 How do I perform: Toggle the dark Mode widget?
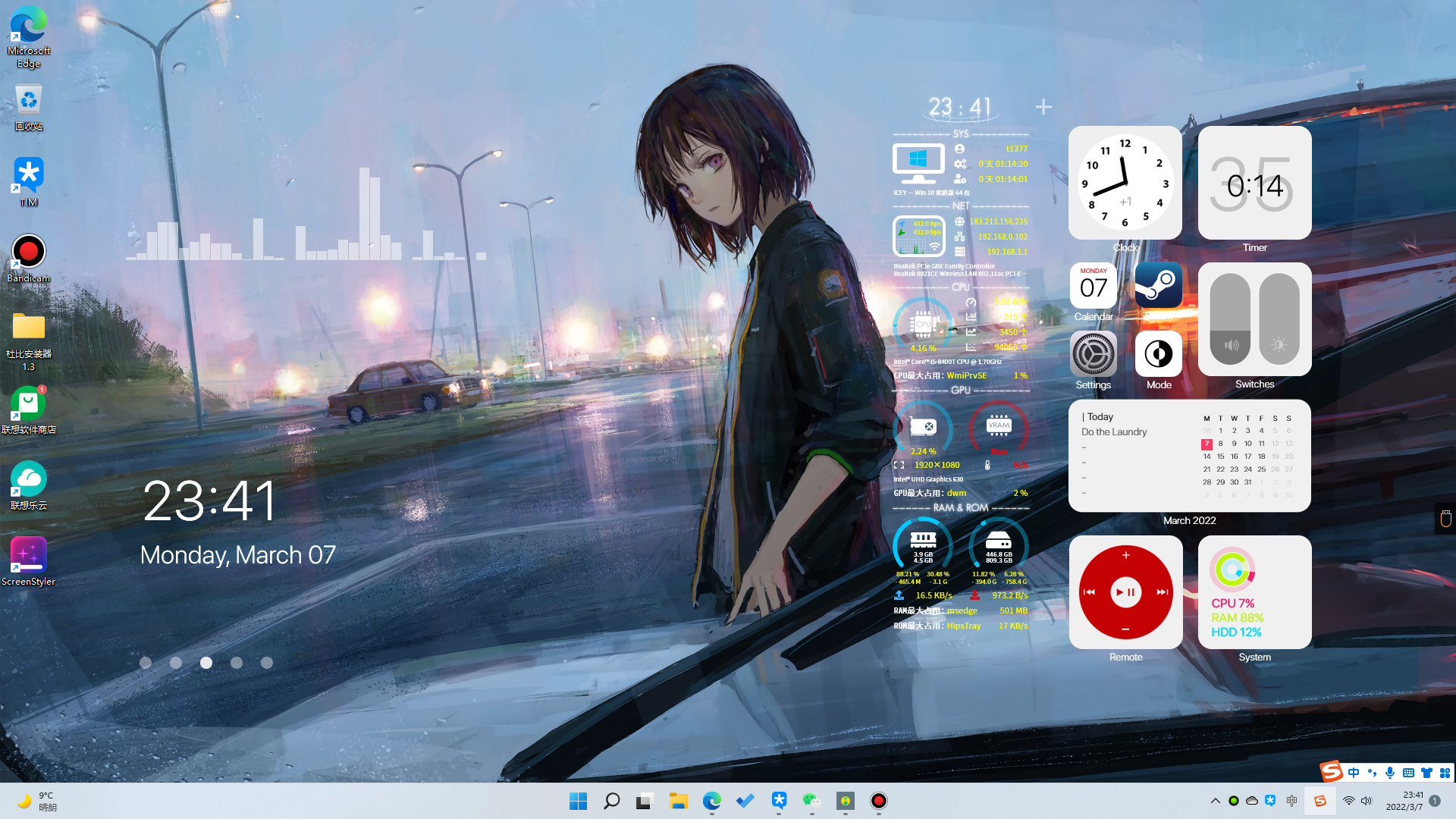[x=1158, y=354]
